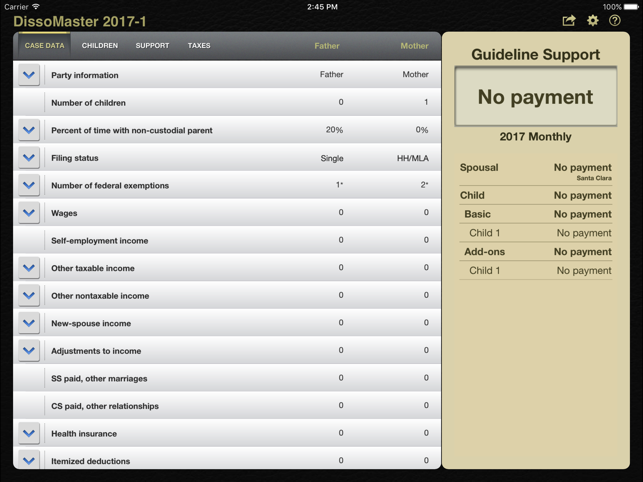The width and height of the screenshot is (643, 482).
Task: Expand Adjustments to income row
Action: (29, 350)
